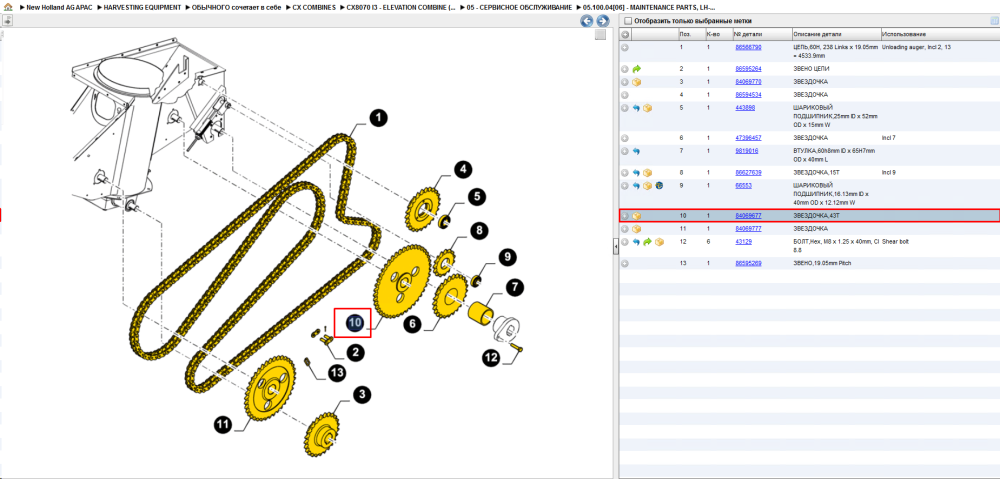Go to the home page icon
1000x479 pixels.
click(x=8, y=7)
